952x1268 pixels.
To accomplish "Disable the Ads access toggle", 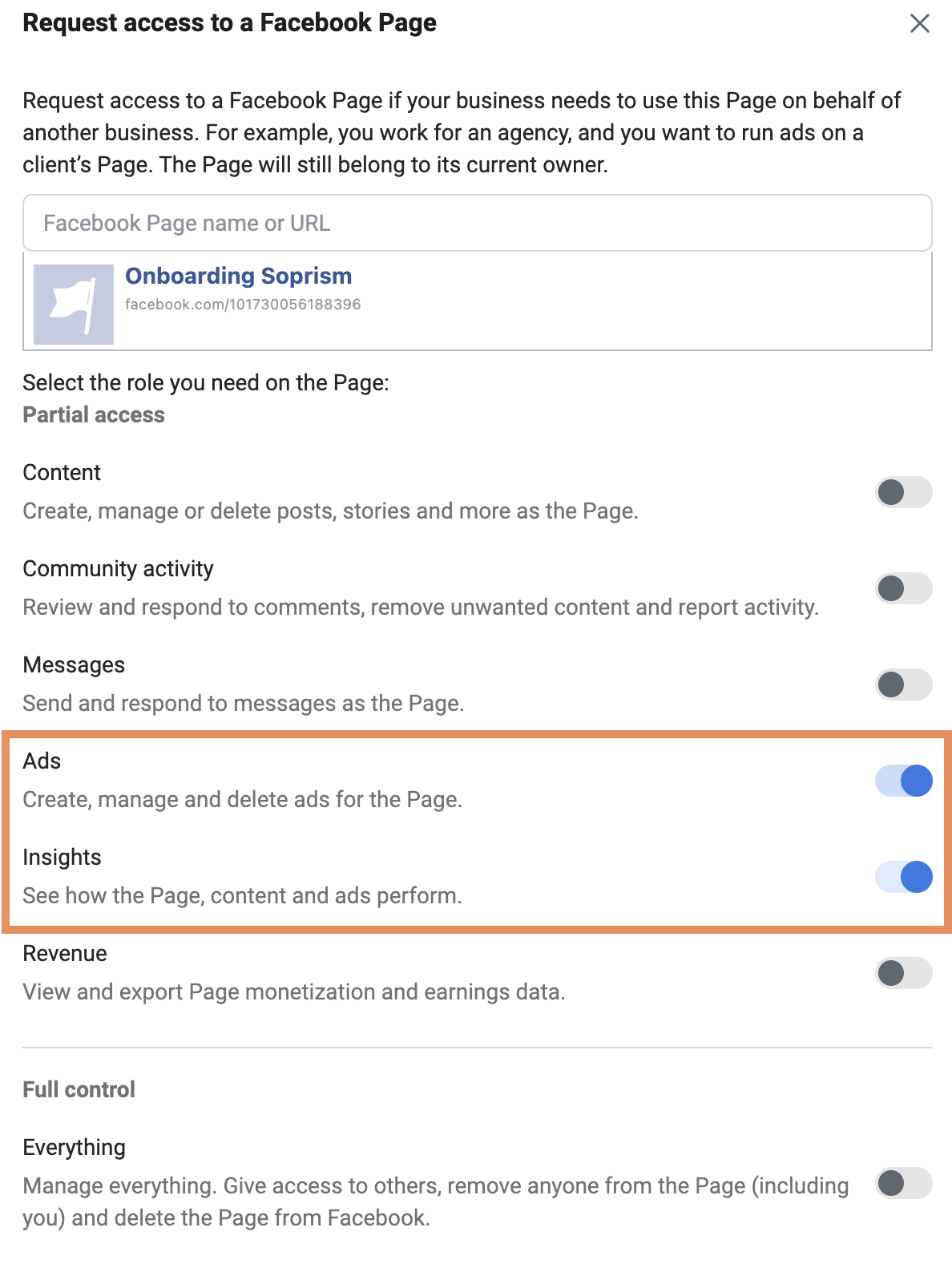I will pos(903,781).
